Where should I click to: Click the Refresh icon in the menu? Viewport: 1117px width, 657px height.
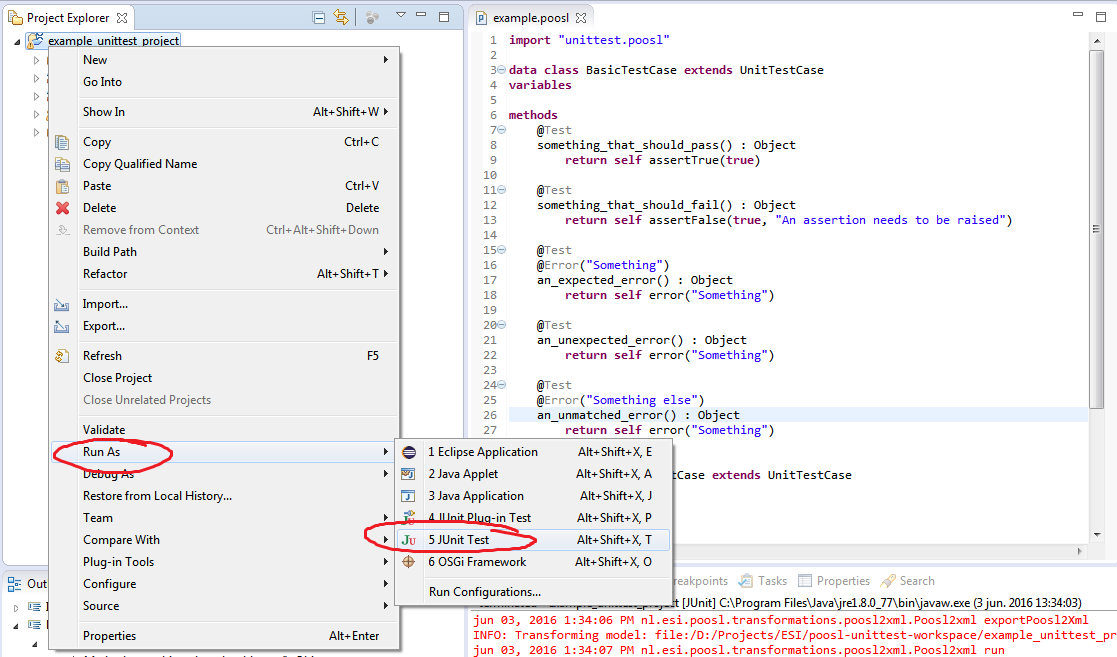pos(62,356)
